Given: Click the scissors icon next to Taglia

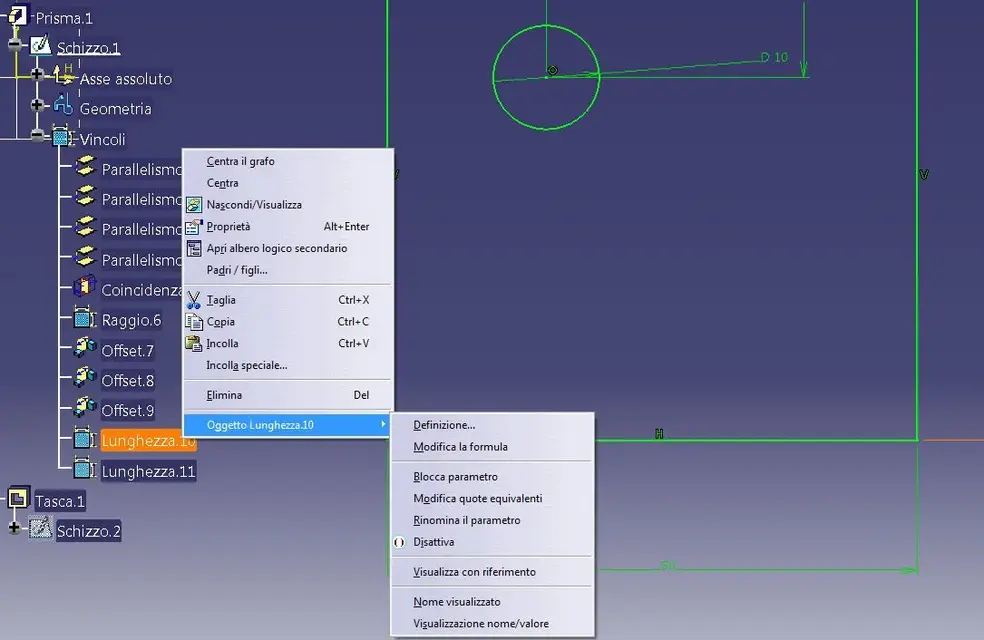Looking at the screenshot, I should (x=194, y=300).
